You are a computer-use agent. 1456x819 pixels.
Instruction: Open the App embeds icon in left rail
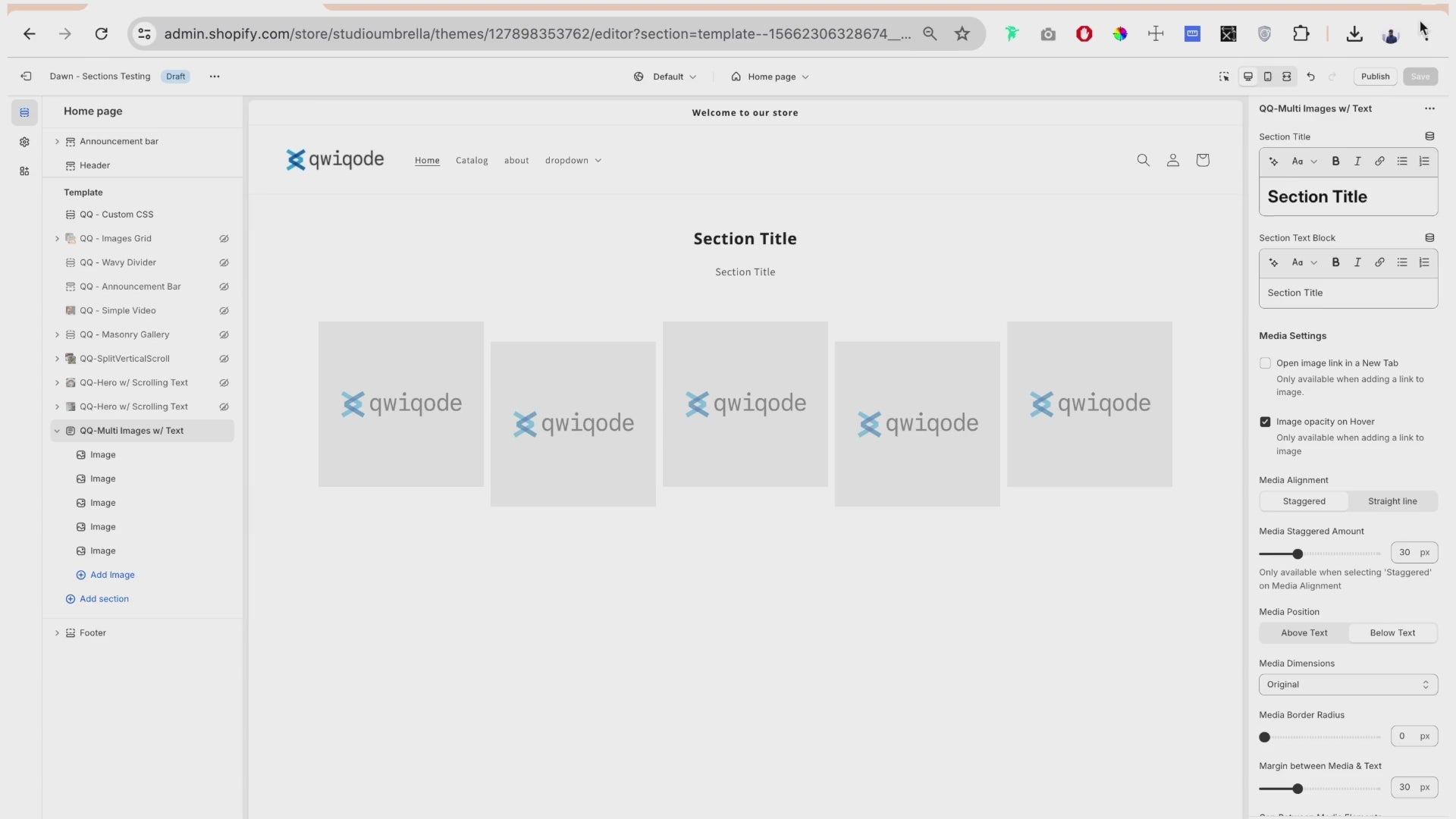[24, 171]
